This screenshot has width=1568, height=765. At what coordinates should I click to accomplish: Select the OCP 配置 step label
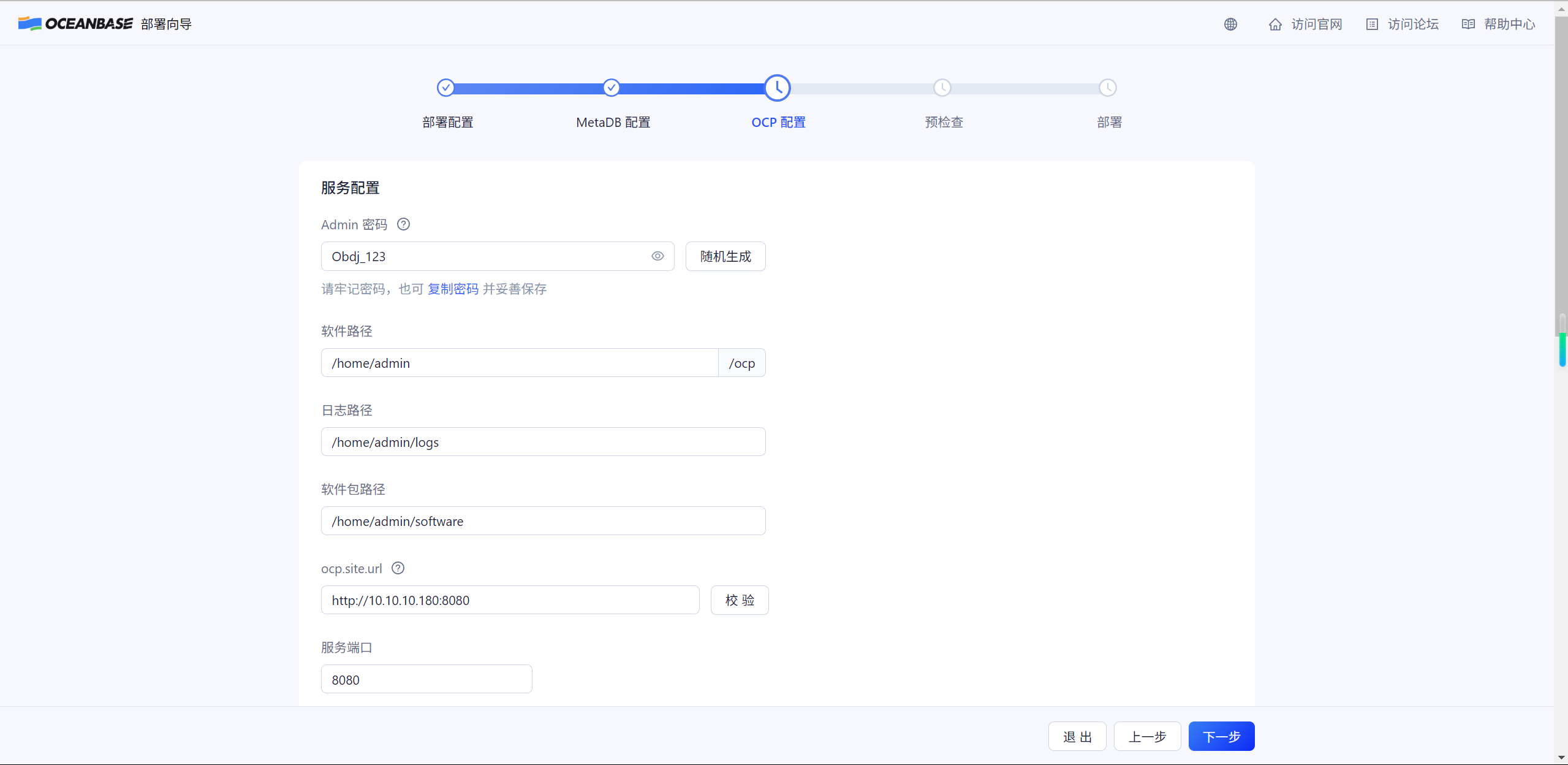coord(779,122)
